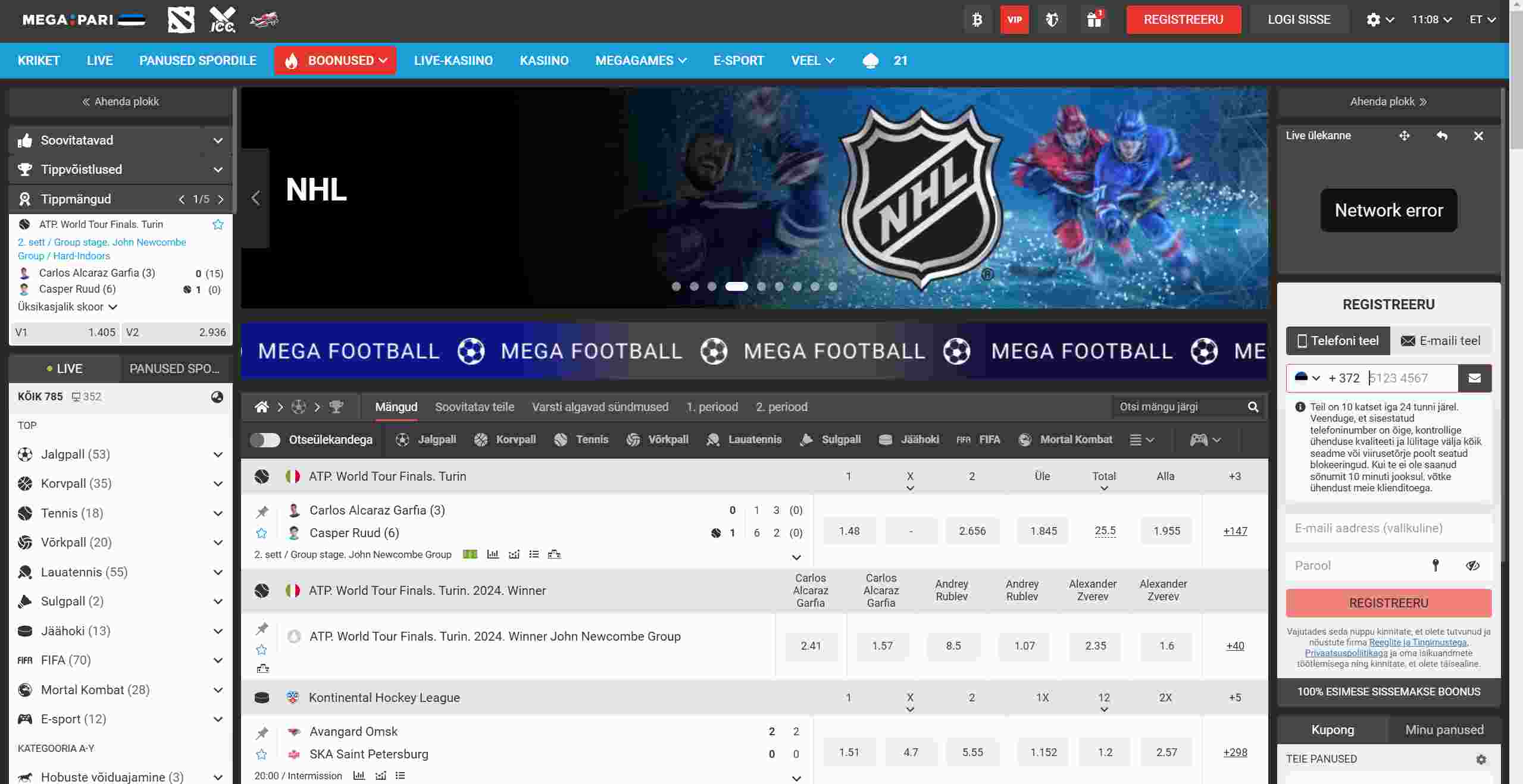
Task: Open kupong settings gear icon
Action: pyautogui.click(x=1481, y=759)
